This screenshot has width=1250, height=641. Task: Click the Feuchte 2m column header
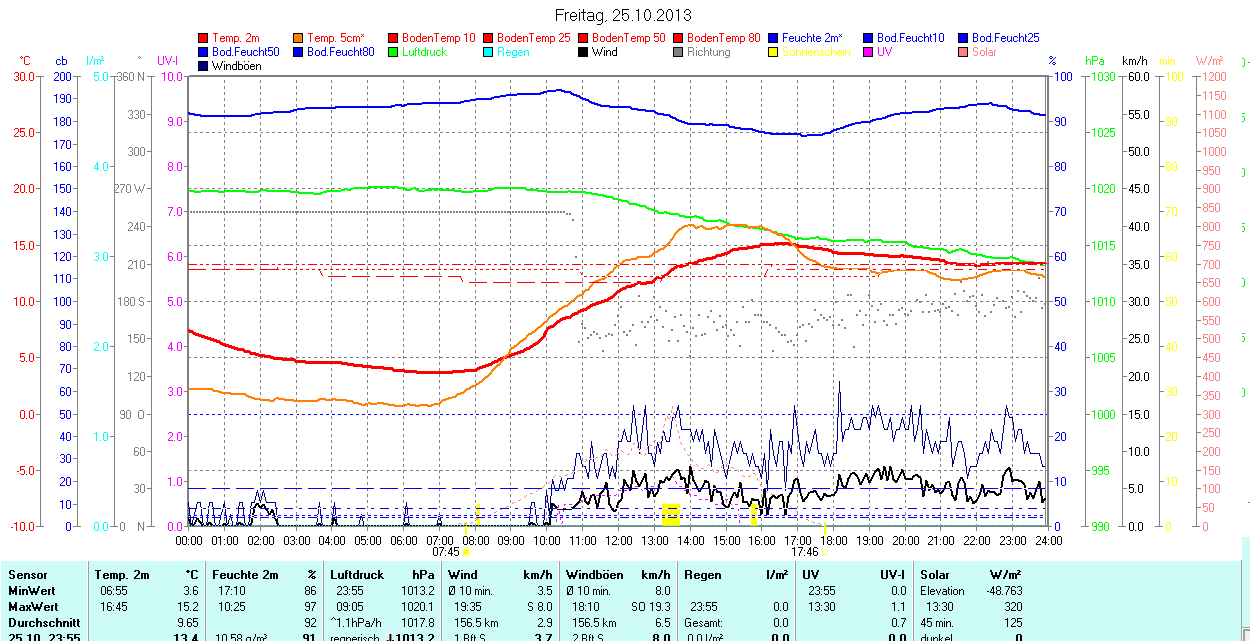click(x=243, y=575)
